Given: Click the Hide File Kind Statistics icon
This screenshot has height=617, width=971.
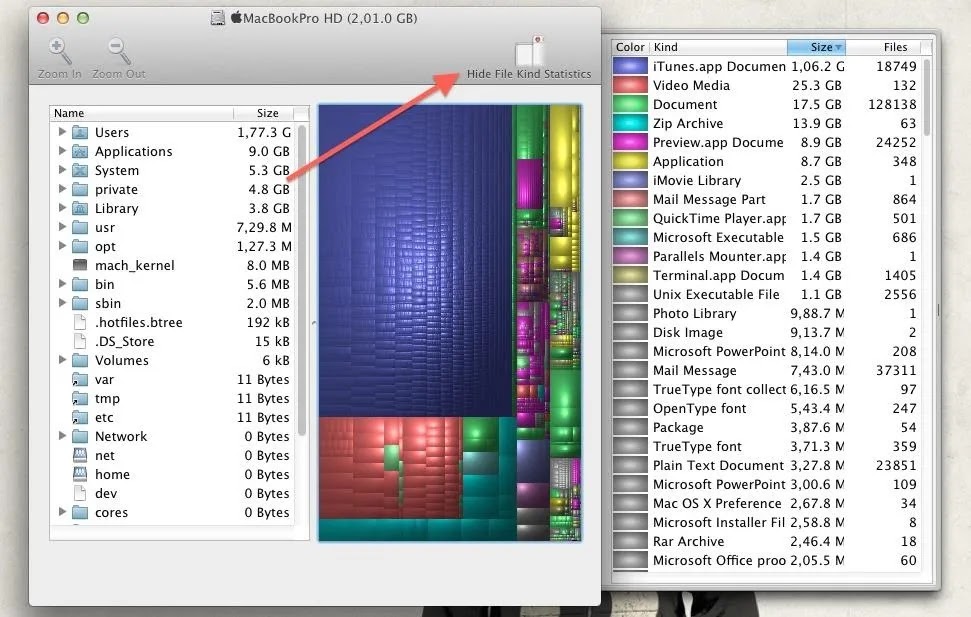Looking at the screenshot, I should click(x=529, y=52).
